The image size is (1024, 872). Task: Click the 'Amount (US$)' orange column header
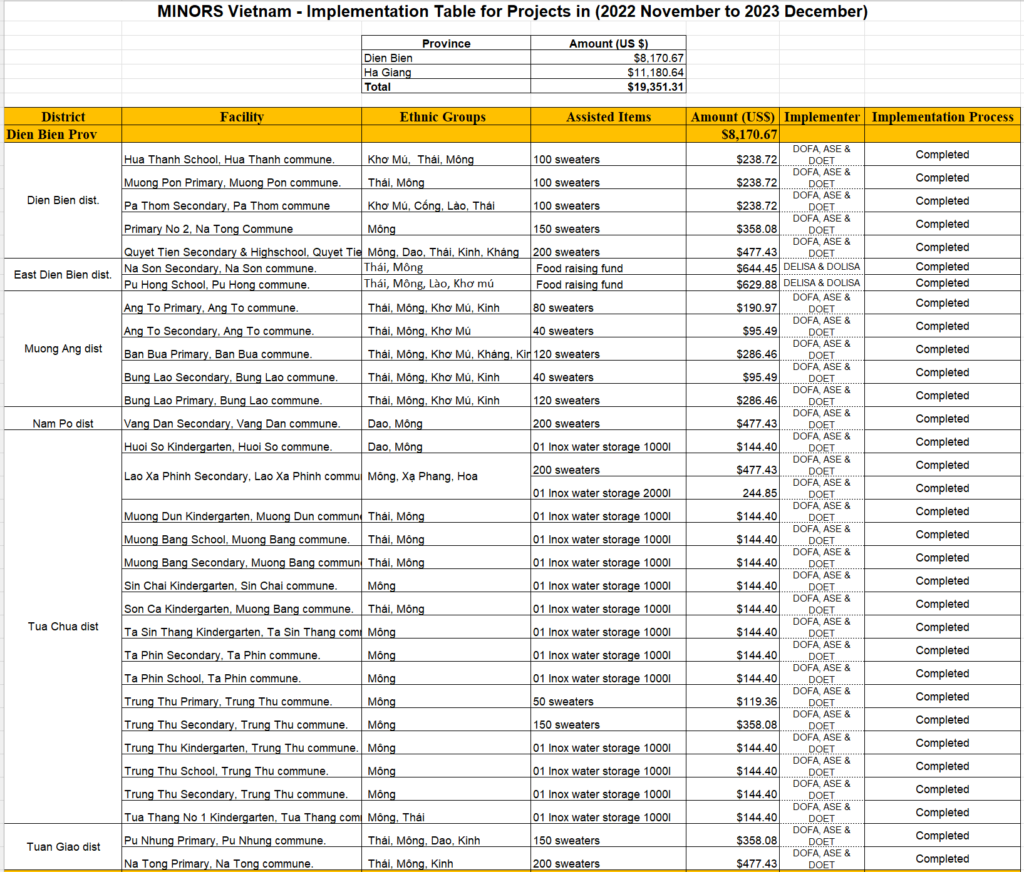(x=732, y=117)
